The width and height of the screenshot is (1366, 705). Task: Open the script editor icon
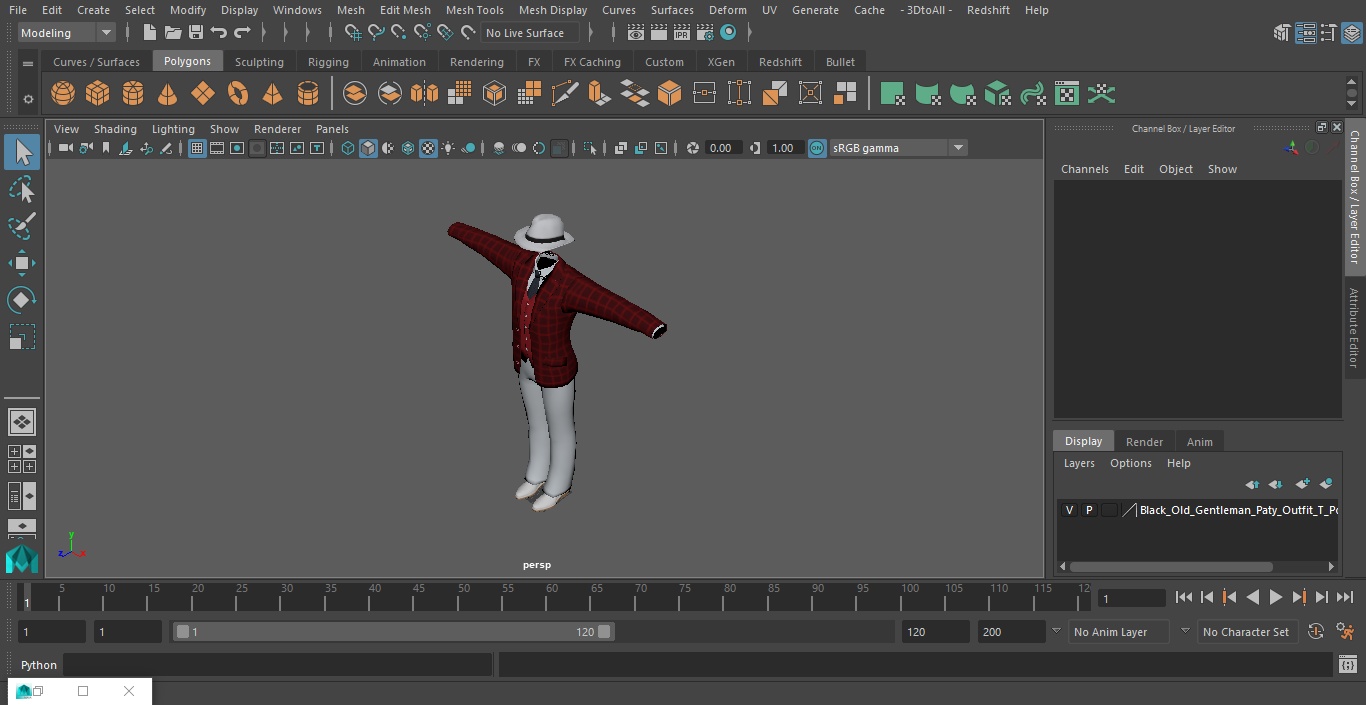(x=1348, y=665)
